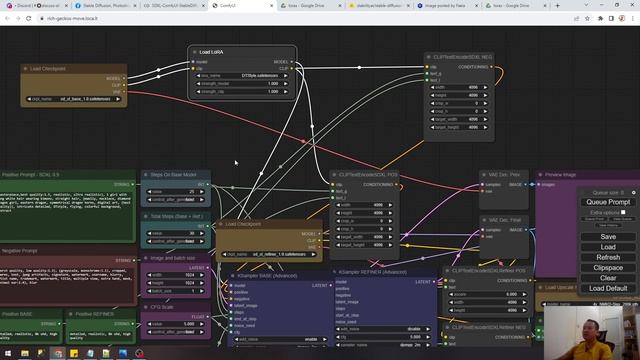Click the share page icon in address bar
The width and height of the screenshot is (640, 360).
click(576, 19)
